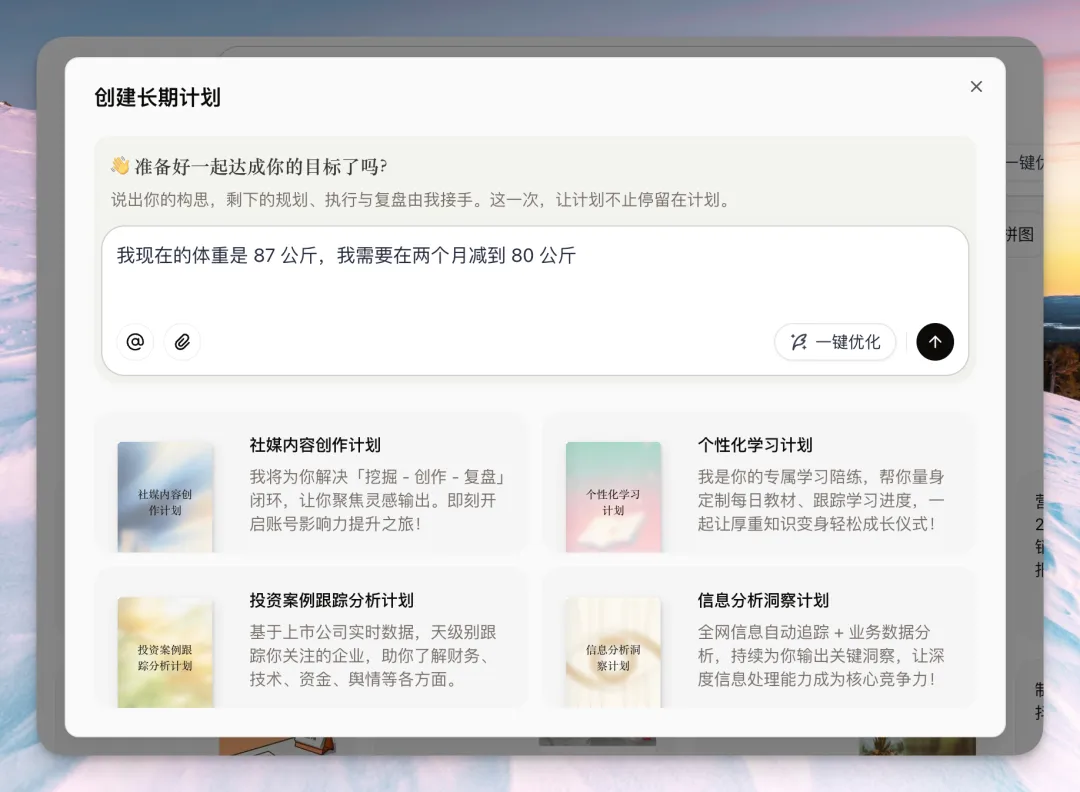Screen dimensions: 1080x792
Task: Select the 投资案例跟踪分析计划 template title
Action: click(331, 600)
